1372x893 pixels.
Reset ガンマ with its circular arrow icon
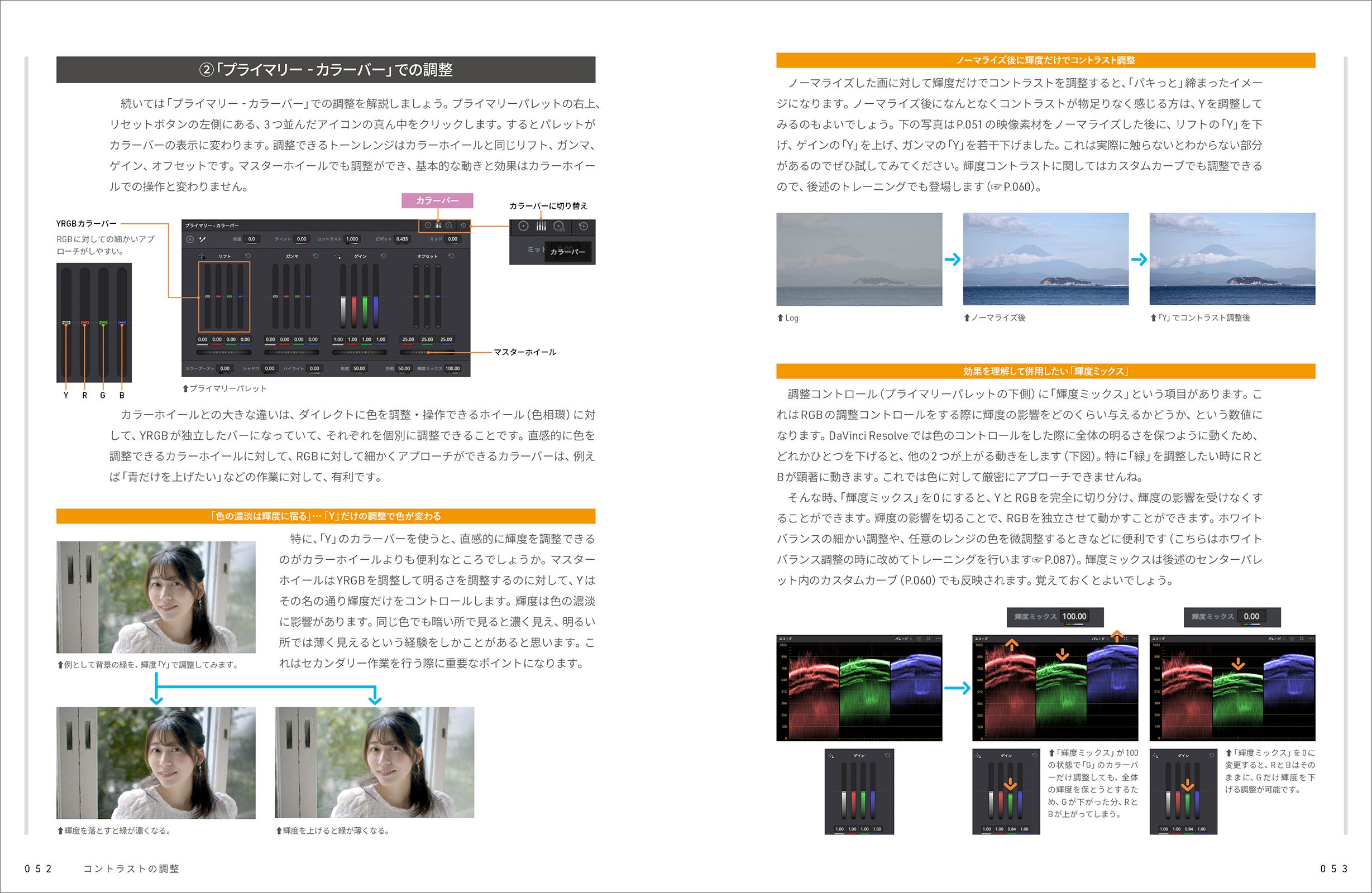(315, 256)
